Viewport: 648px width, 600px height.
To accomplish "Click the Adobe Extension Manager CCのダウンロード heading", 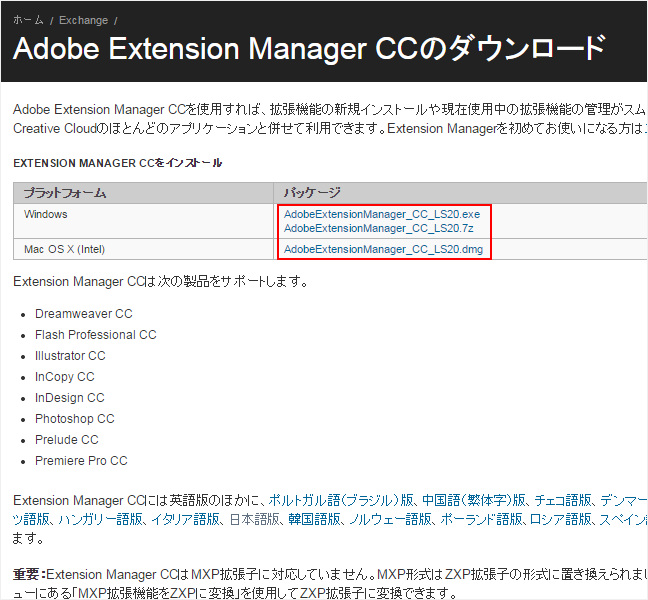I will [309, 48].
